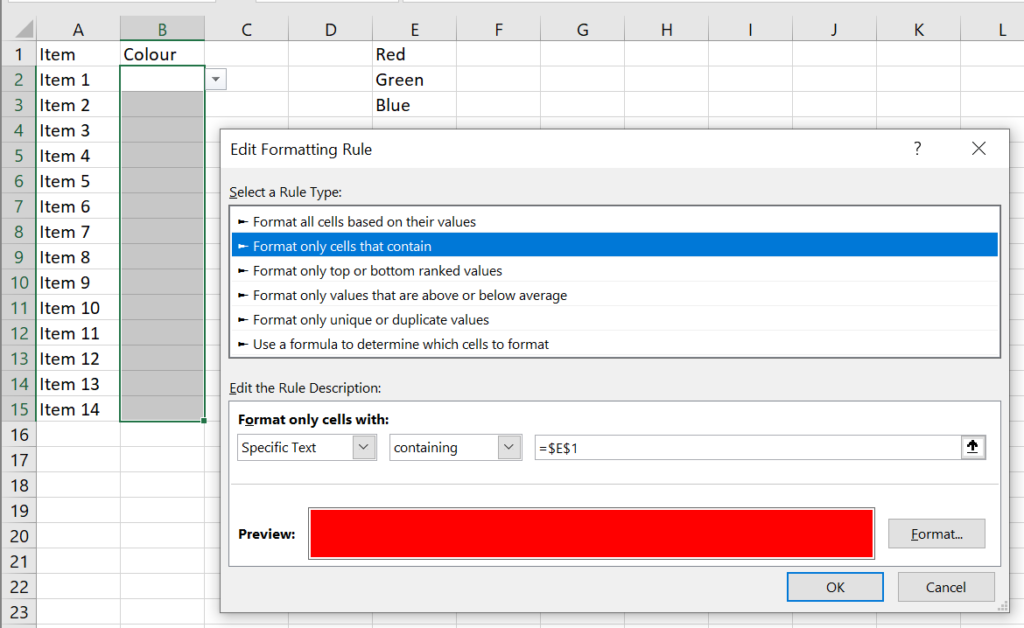Select cell E2 containing Green

tap(413, 80)
